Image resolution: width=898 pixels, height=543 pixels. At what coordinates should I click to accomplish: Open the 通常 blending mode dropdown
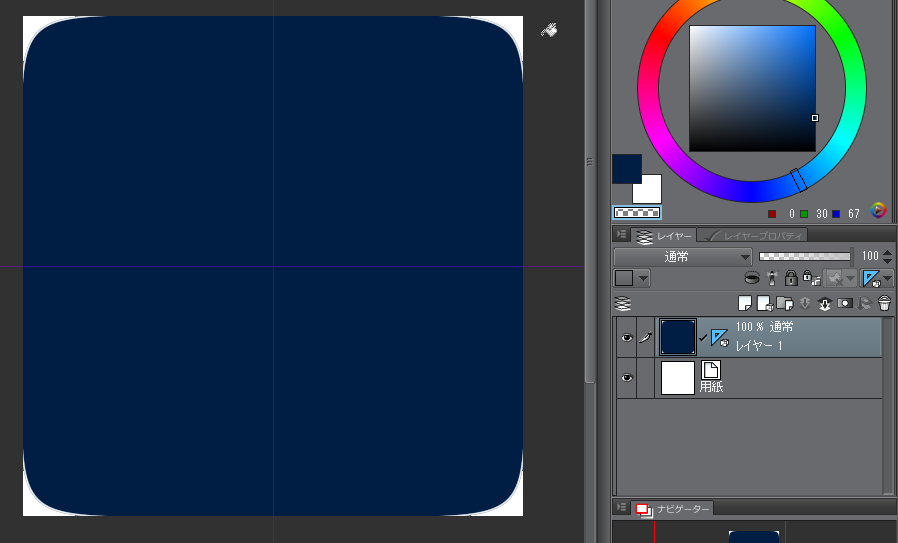click(x=682, y=257)
